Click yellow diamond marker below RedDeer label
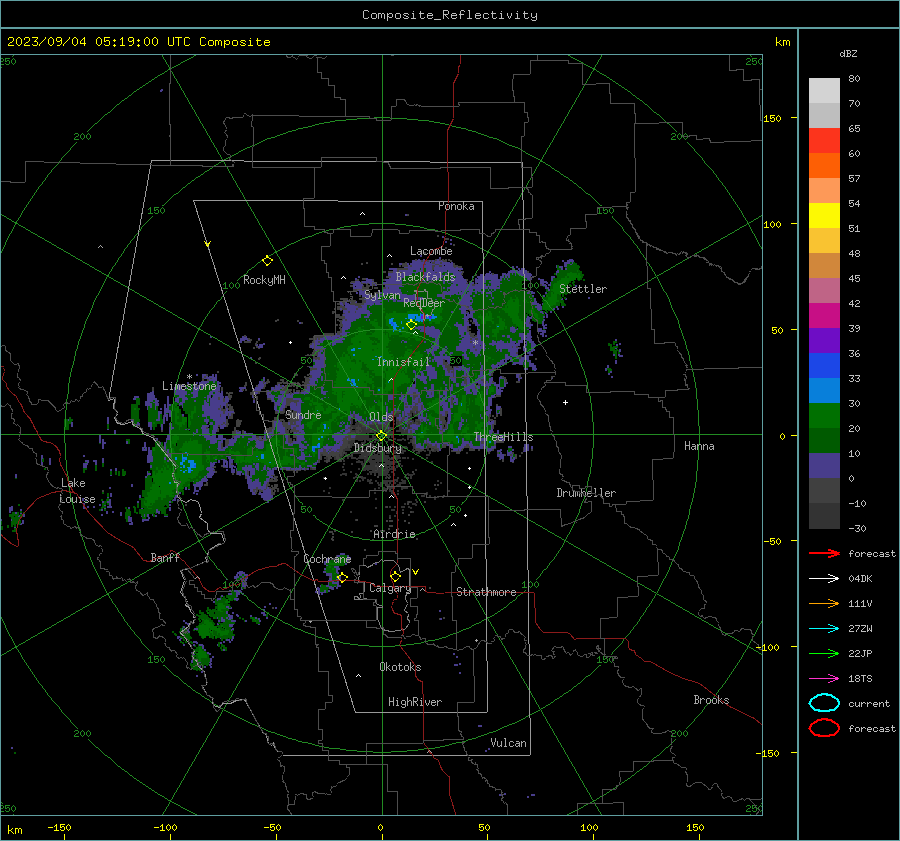900x841 pixels. point(411,325)
